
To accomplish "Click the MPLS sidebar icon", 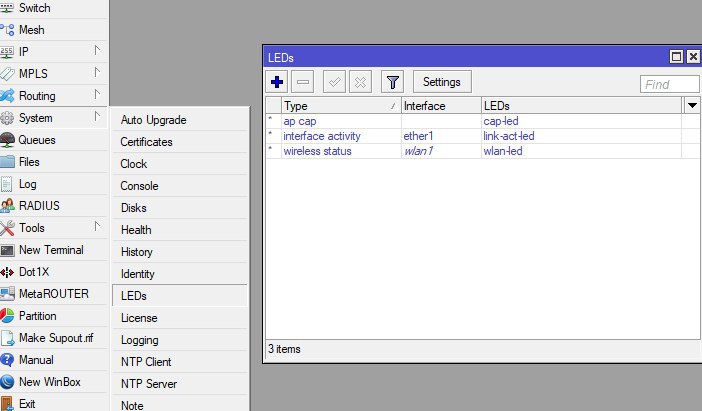I will 7,73.
